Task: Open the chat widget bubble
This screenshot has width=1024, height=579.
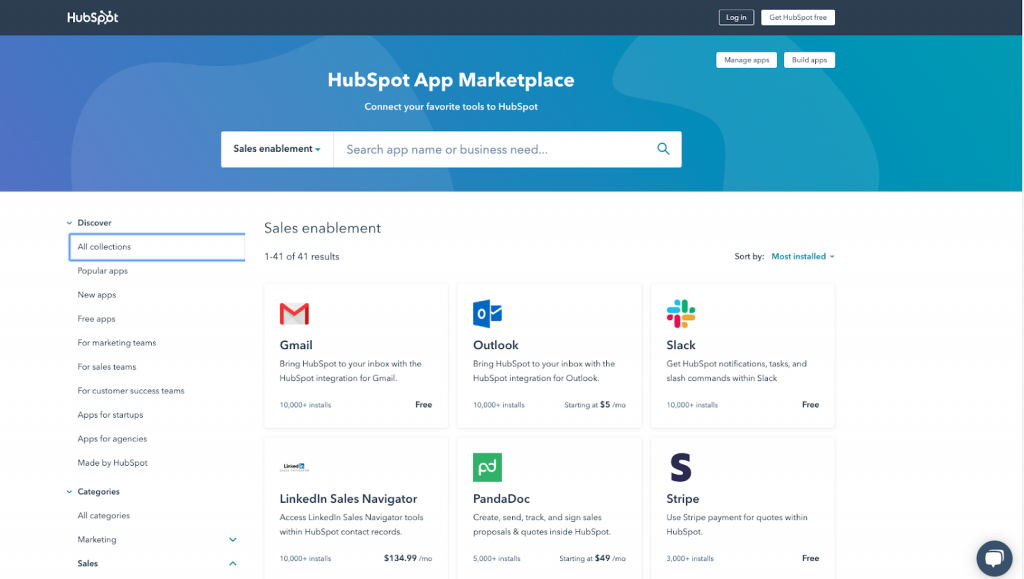Action: 994,558
